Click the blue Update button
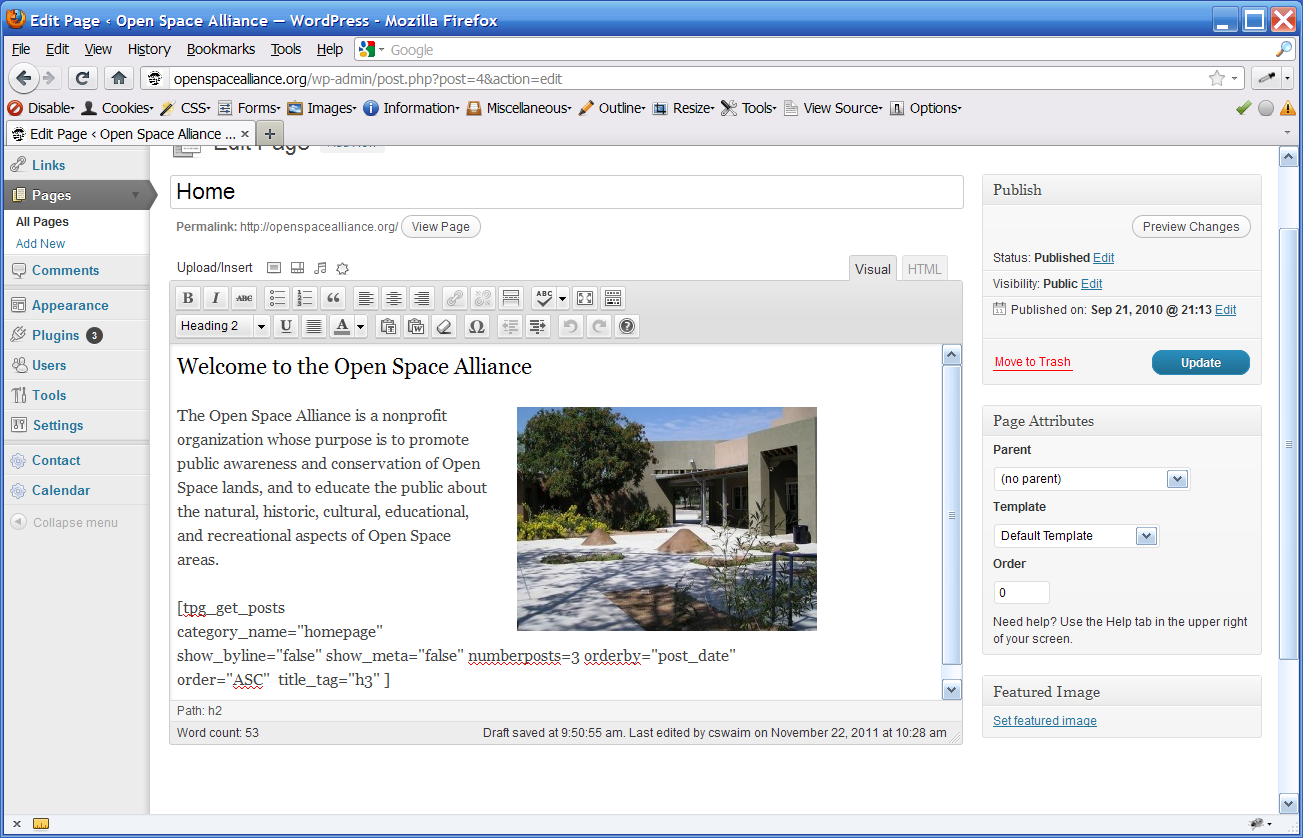Viewport: 1303px width, 838px height. click(x=1200, y=363)
